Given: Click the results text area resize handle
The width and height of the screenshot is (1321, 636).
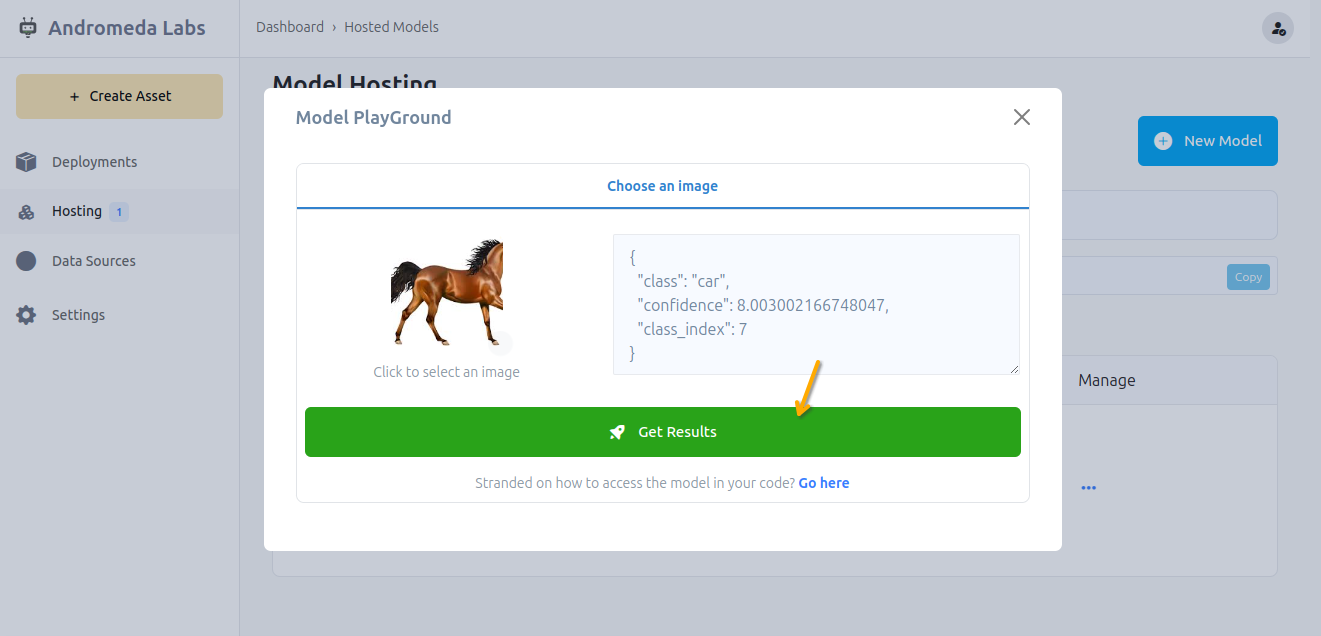Looking at the screenshot, I should [1014, 369].
